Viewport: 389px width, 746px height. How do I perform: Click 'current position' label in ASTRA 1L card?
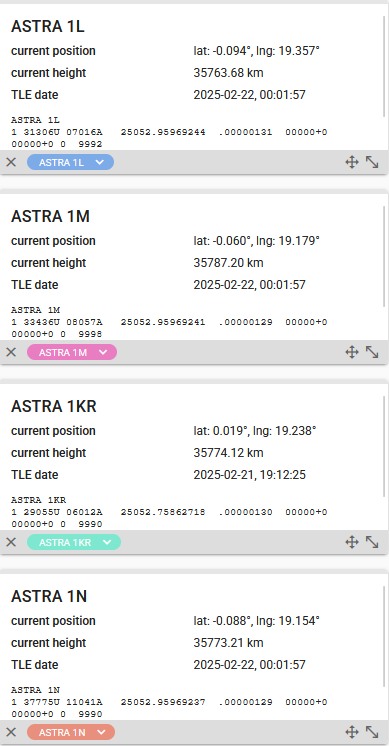[x=53, y=51]
